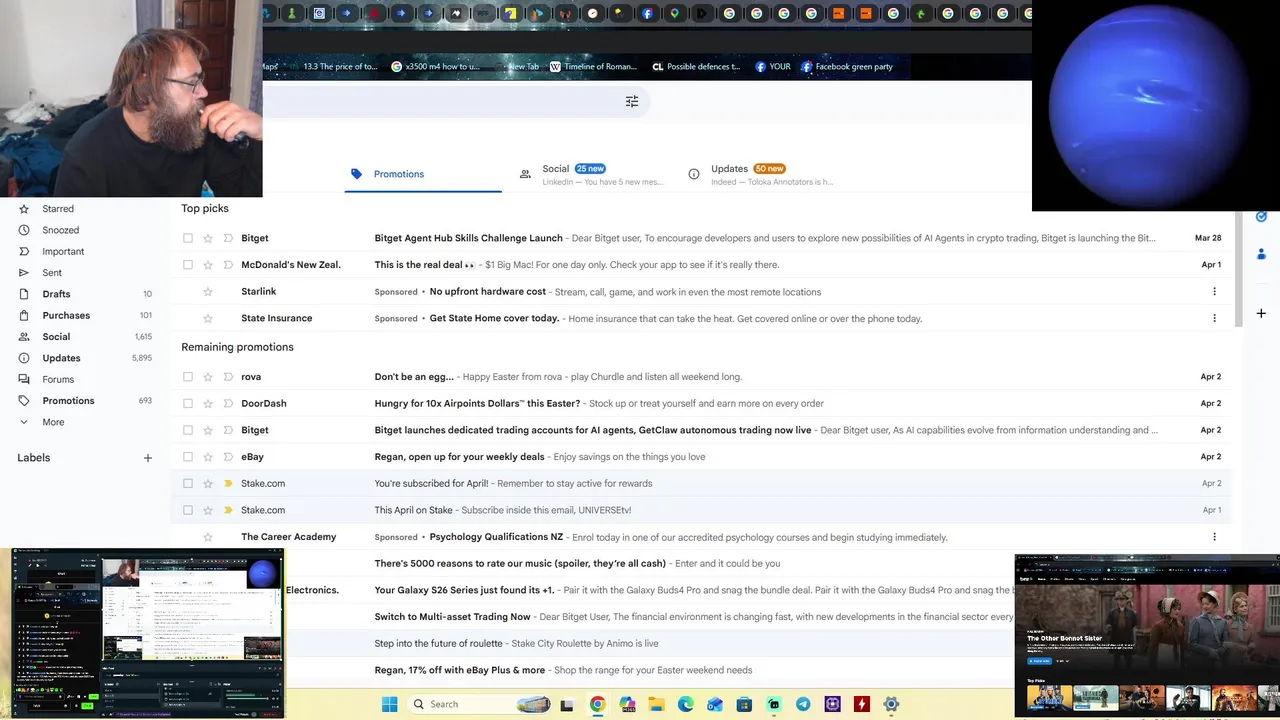Viewport: 1280px width, 720px height.
Task: Get add-ons with side panel plus
Action: tap(1261, 313)
